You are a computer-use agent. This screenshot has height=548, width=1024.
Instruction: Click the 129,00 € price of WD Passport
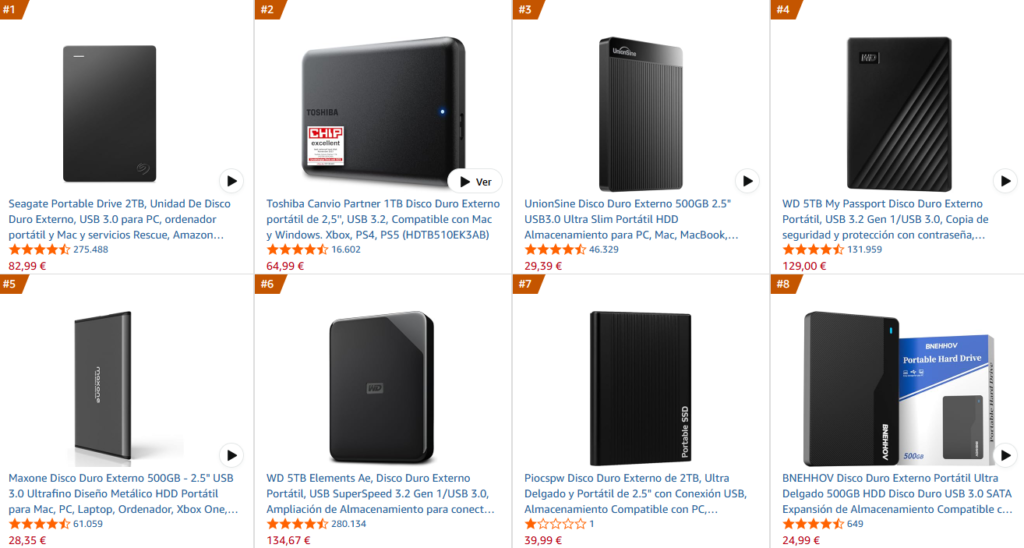tap(804, 266)
